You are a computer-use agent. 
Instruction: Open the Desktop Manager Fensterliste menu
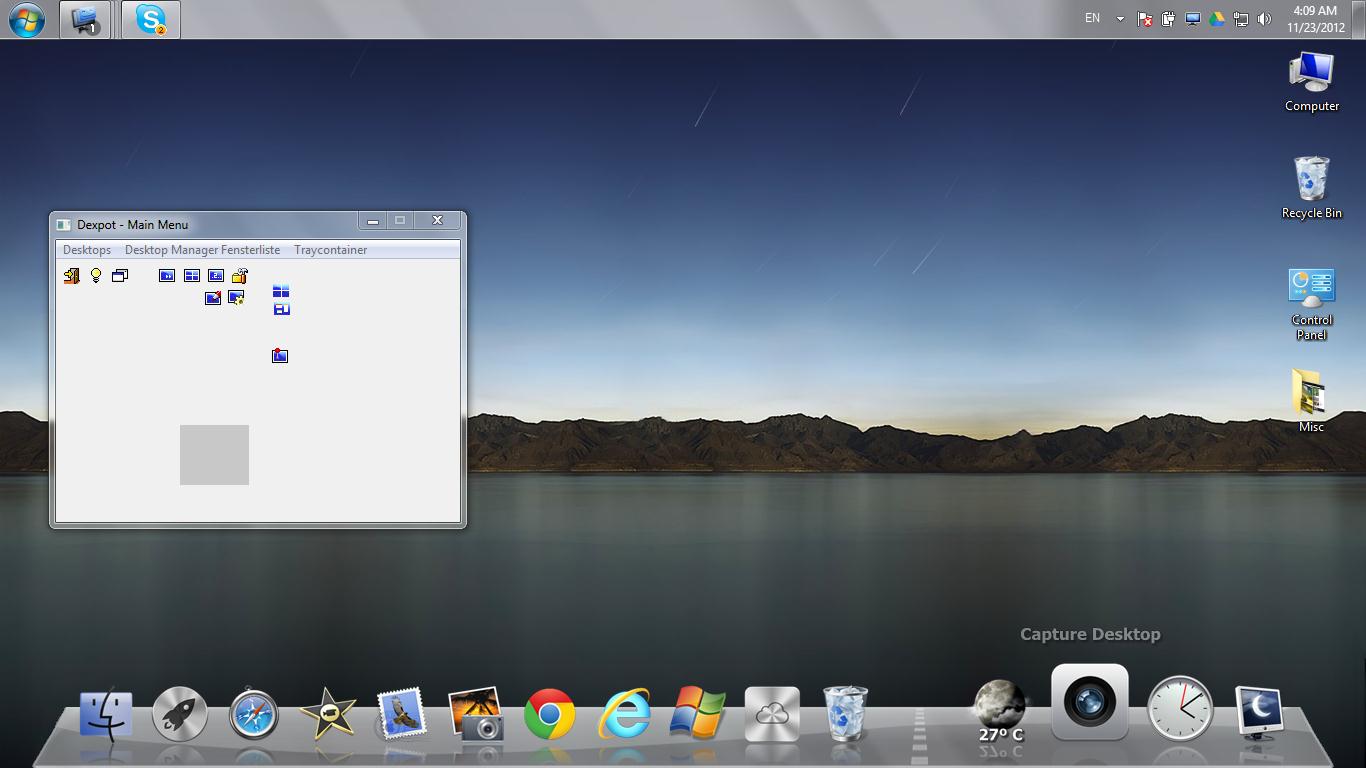(202, 249)
